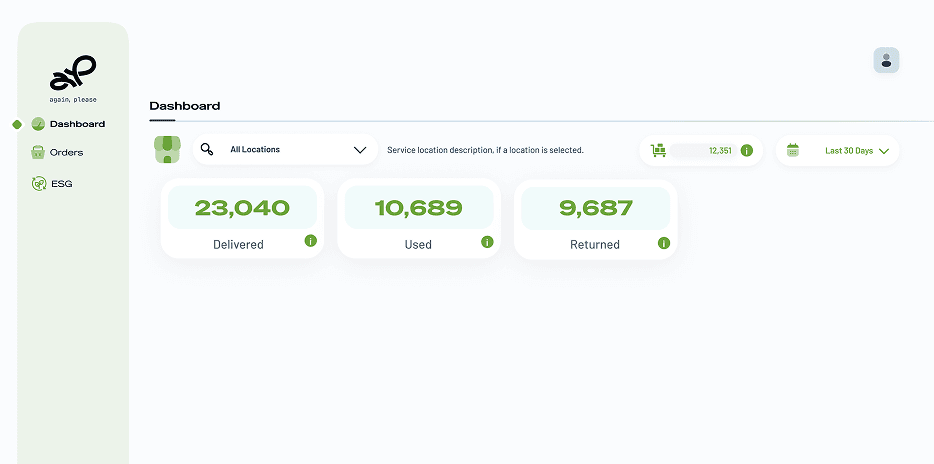
Task: Click the again, please logo
Action: (73, 79)
